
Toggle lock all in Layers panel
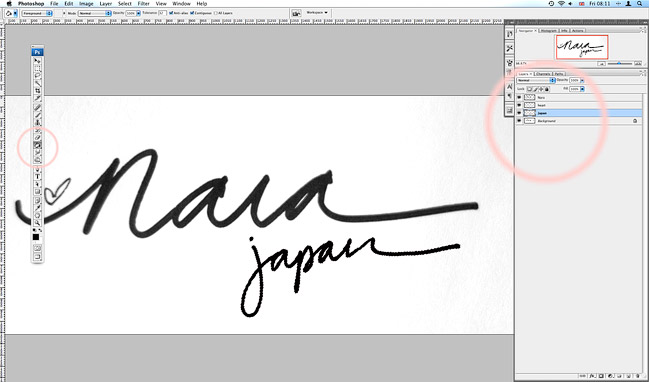547,89
